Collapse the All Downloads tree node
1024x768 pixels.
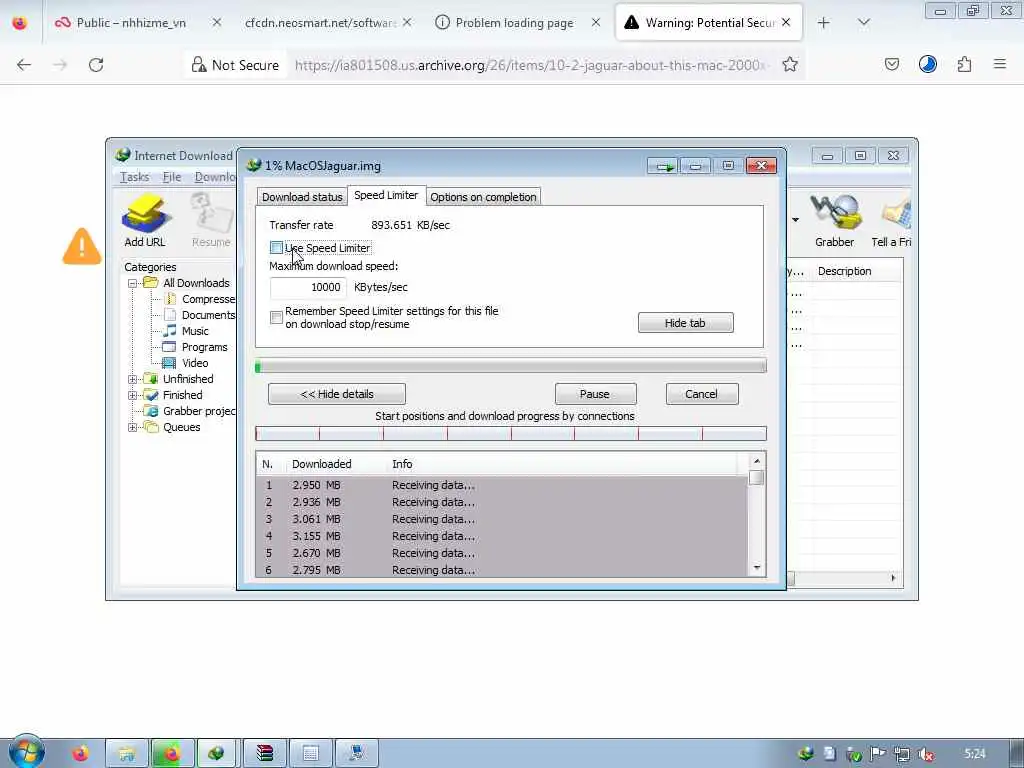click(x=133, y=283)
